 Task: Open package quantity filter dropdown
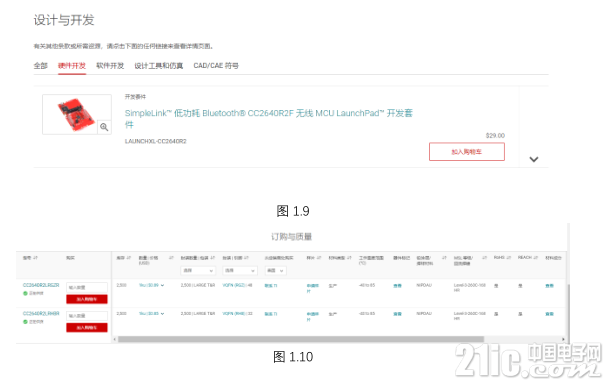click(x=198, y=270)
